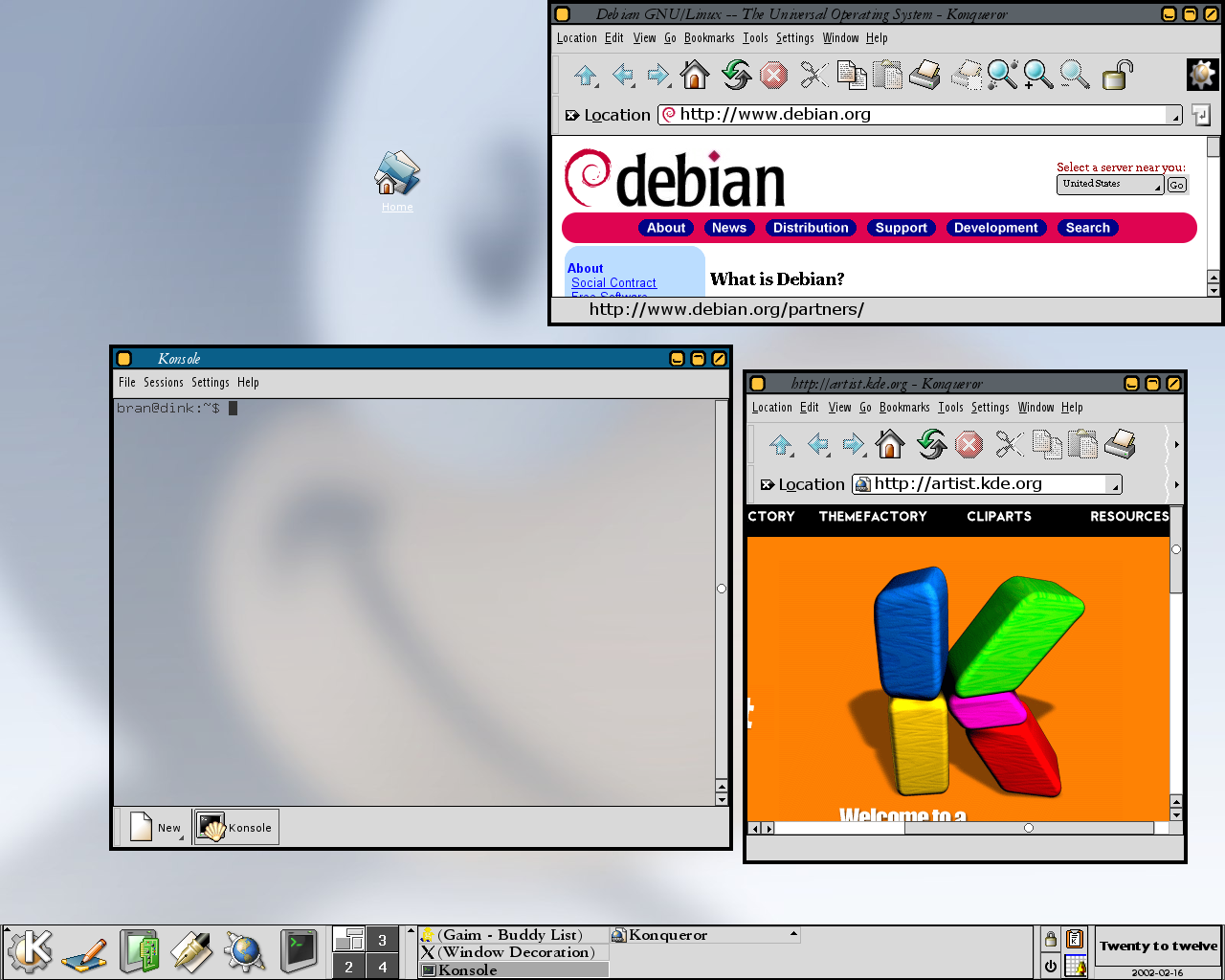Expand the artist.kde.org location history dropdown
The image size is (1225, 980).
point(1115,485)
